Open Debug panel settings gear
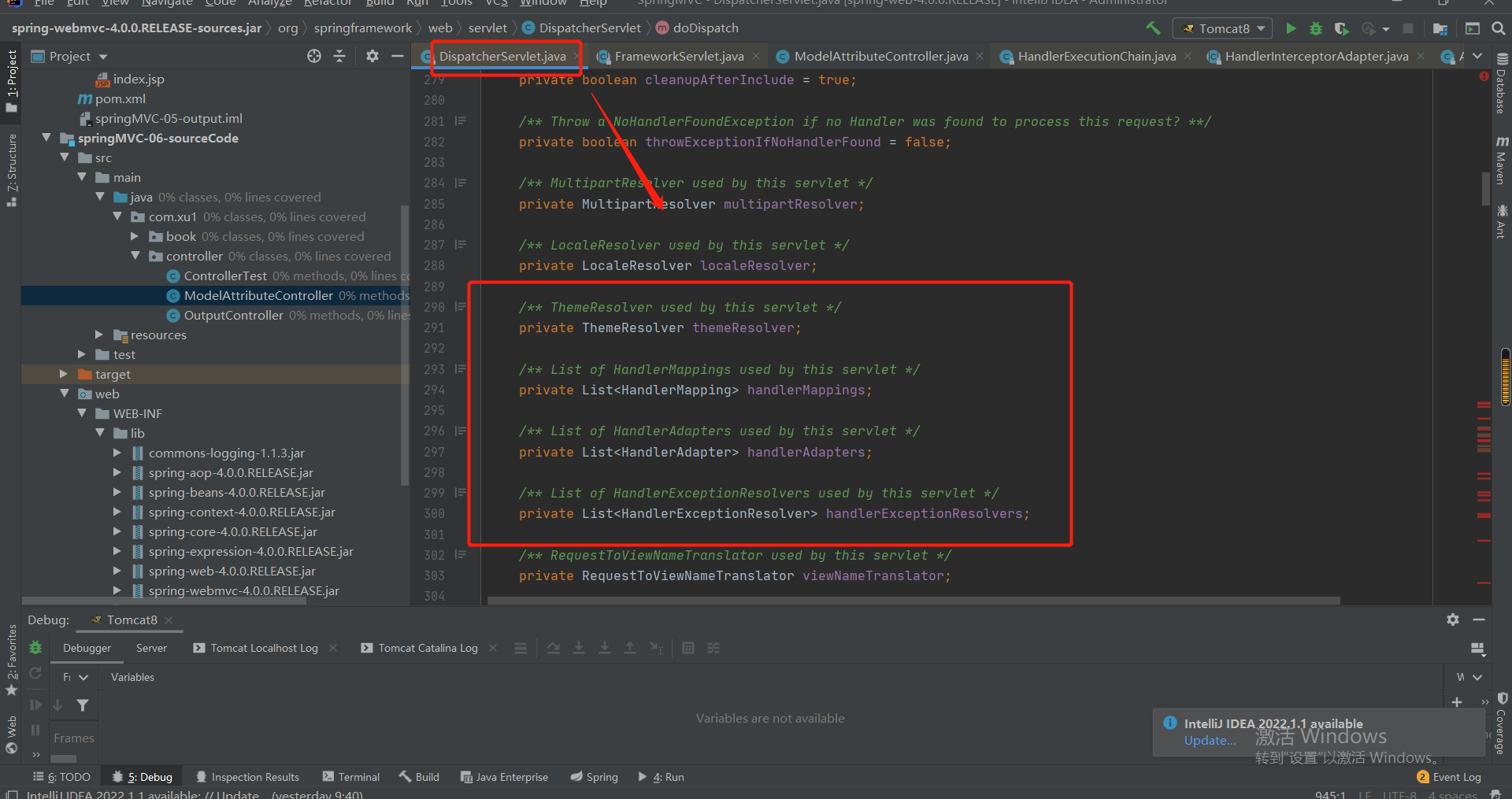Image resolution: width=1512 pixels, height=799 pixels. (x=1453, y=620)
